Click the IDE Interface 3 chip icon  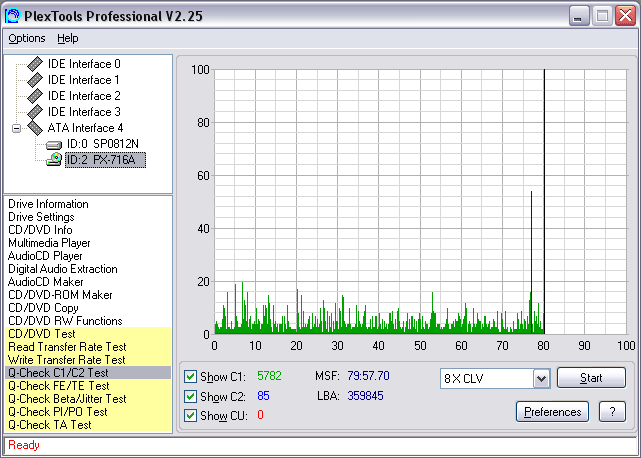pos(35,112)
